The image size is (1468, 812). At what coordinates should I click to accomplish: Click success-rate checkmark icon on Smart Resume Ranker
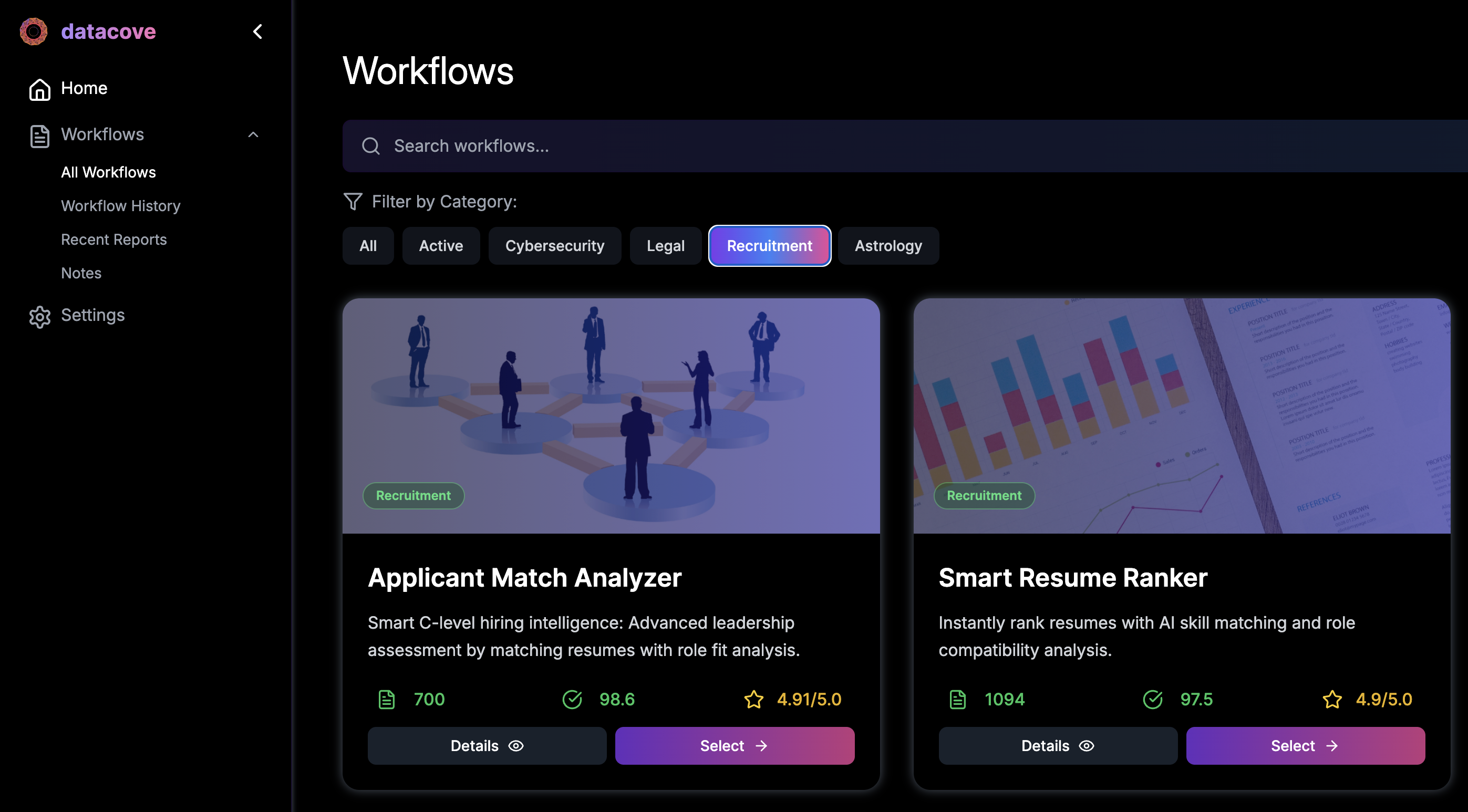click(1152, 699)
